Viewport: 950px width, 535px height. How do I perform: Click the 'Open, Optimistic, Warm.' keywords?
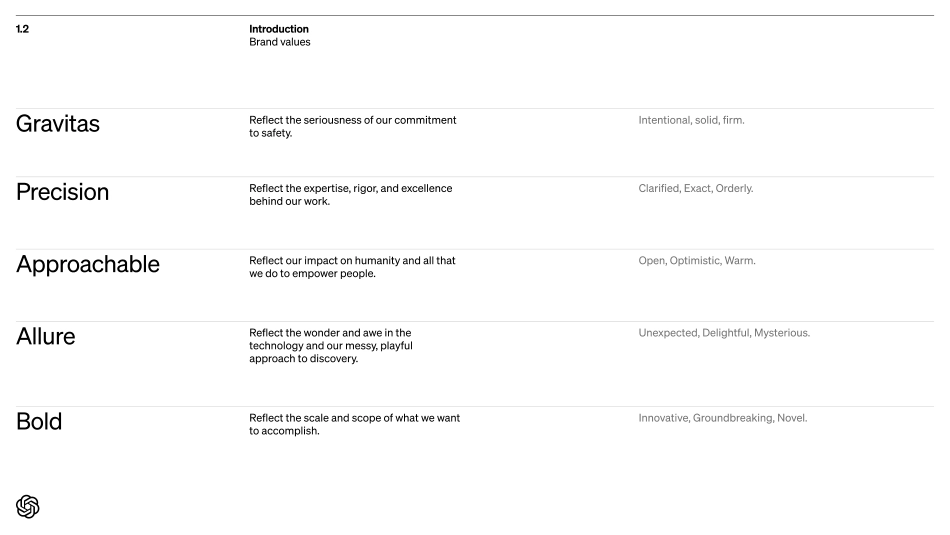[696, 260]
